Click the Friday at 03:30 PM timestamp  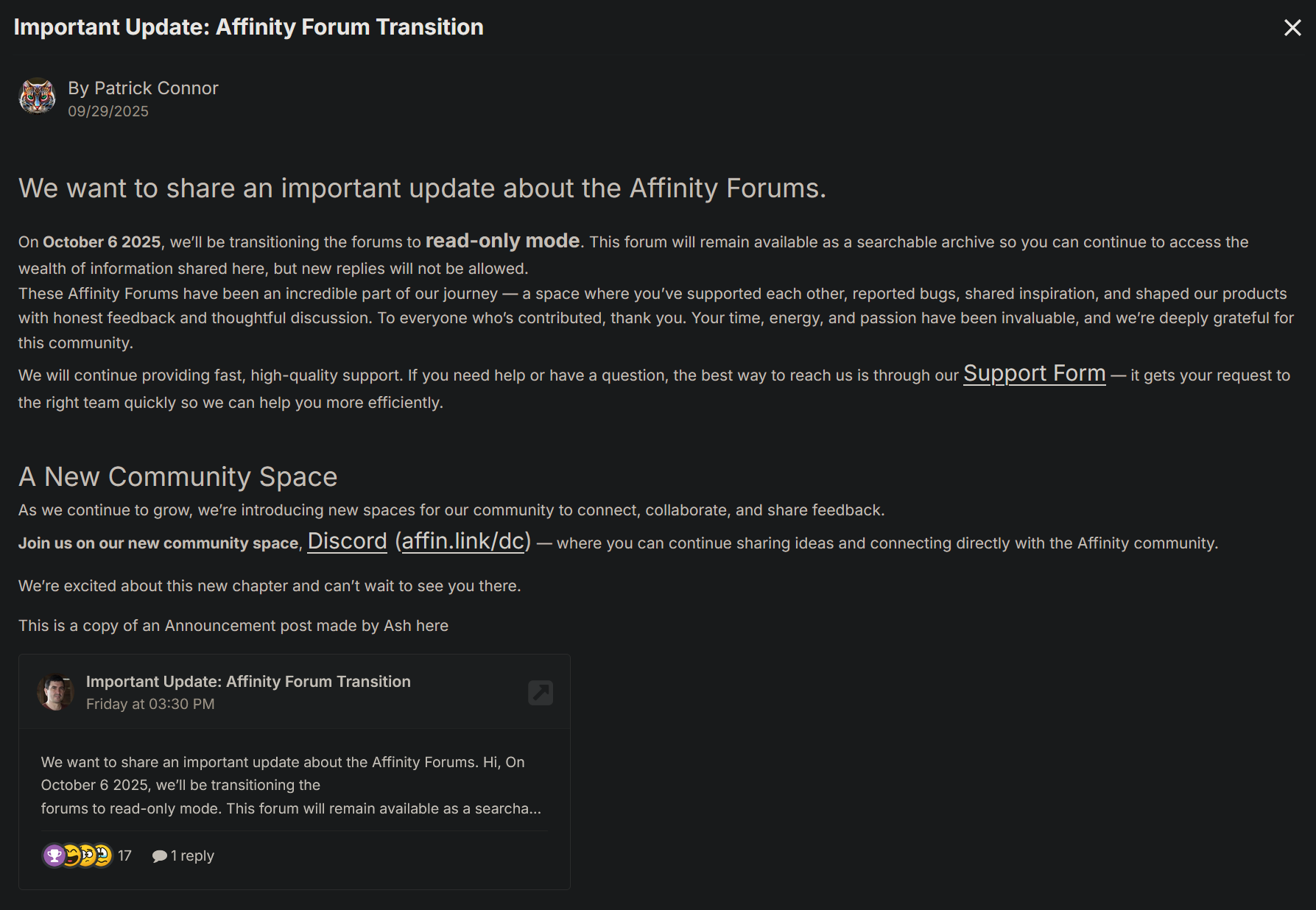150,704
